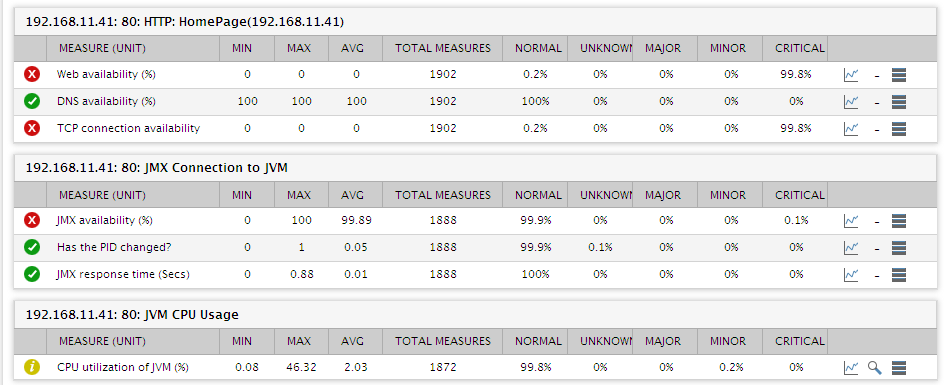Click the HTTP HomePage test section header
This screenshot has width=948, height=385.
tap(185, 22)
